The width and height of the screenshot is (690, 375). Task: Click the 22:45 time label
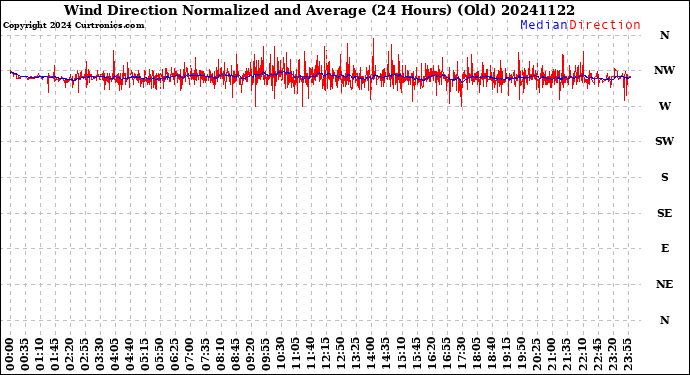(597, 355)
